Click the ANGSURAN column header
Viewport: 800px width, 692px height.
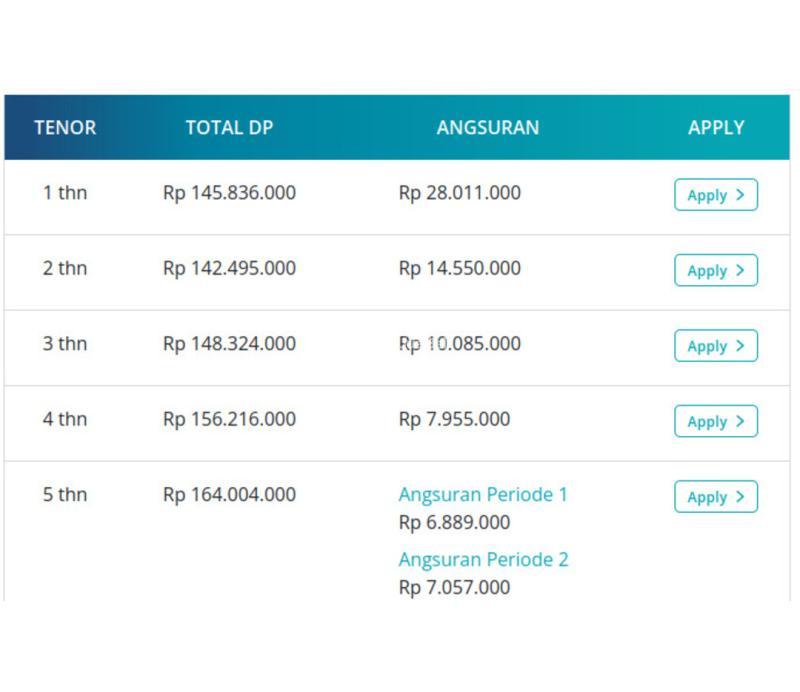tap(488, 128)
